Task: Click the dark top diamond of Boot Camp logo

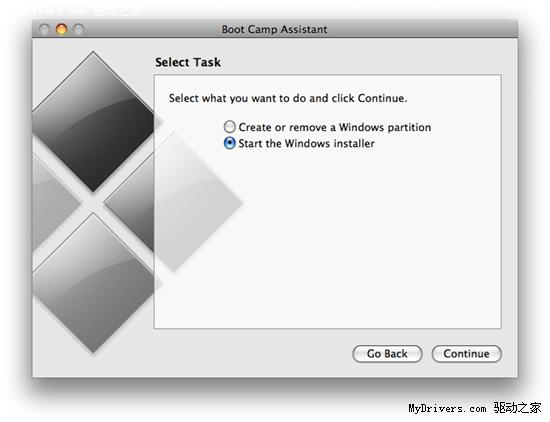Action: pos(93,121)
